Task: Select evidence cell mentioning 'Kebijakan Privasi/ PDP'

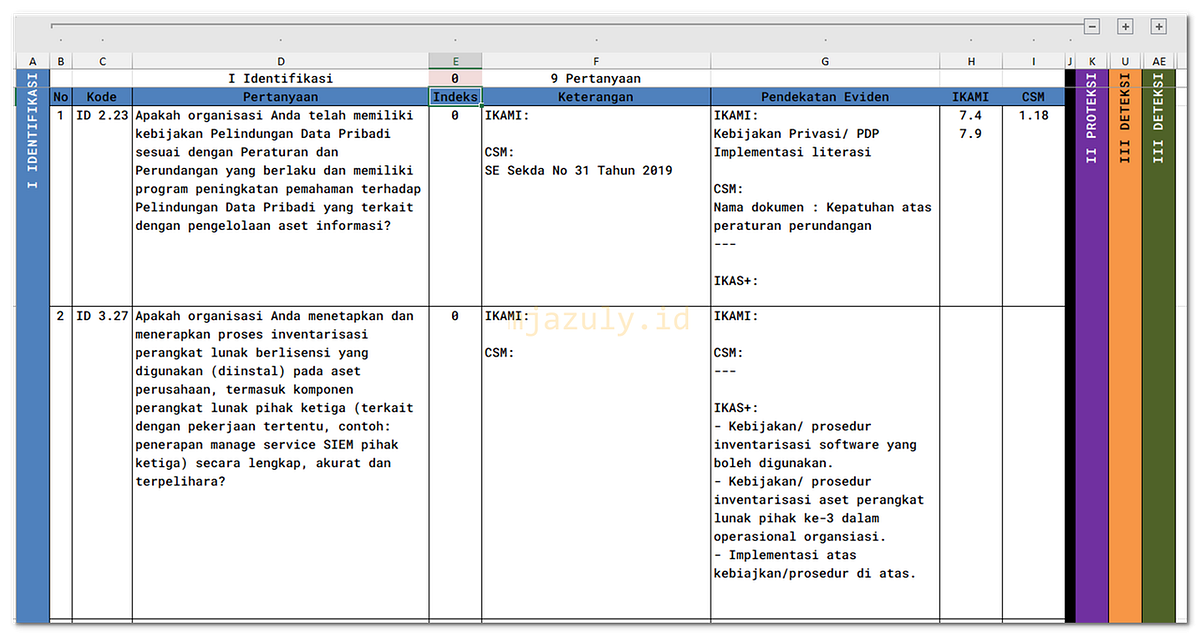Action: click(825, 206)
